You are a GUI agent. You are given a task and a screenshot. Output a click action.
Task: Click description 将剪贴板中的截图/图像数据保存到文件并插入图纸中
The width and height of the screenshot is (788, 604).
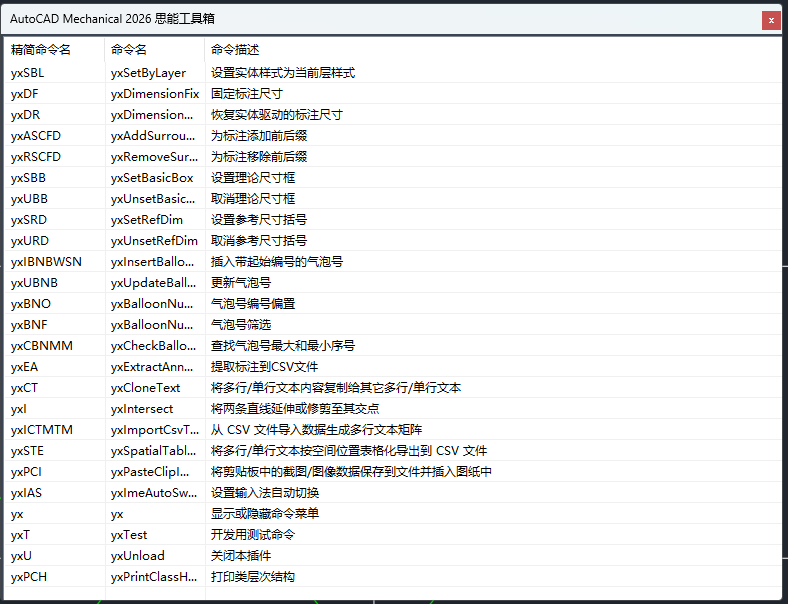click(x=351, y=472)
